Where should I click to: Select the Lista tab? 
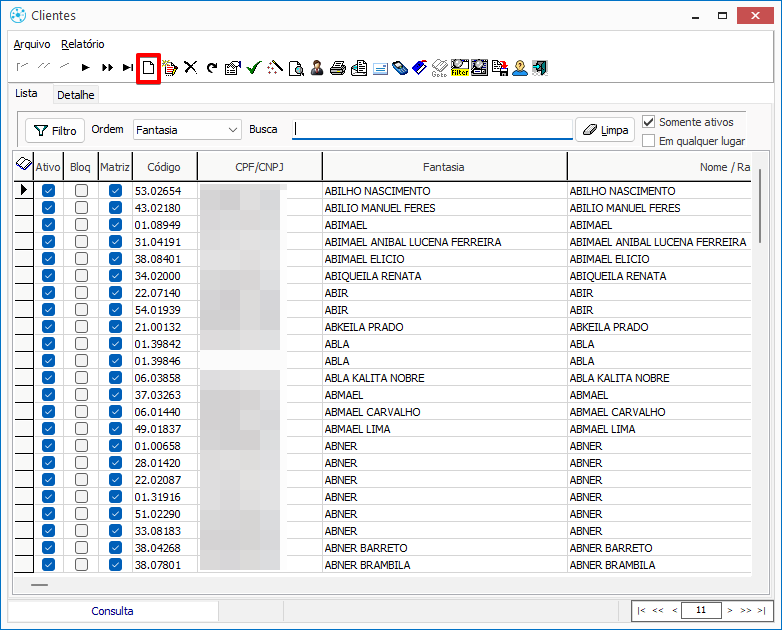tap(26, 93)
